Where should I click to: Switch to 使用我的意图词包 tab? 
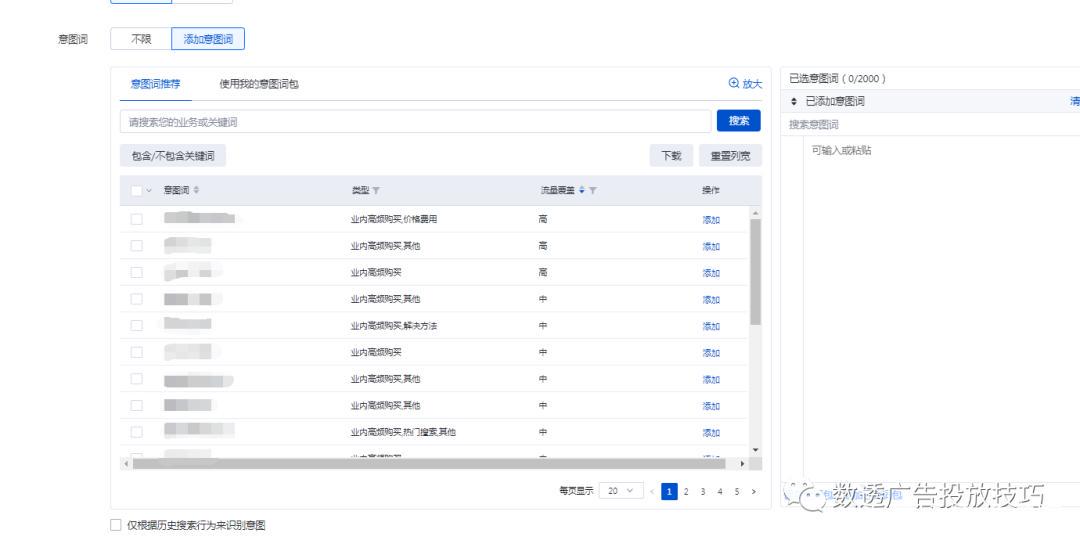259,84
